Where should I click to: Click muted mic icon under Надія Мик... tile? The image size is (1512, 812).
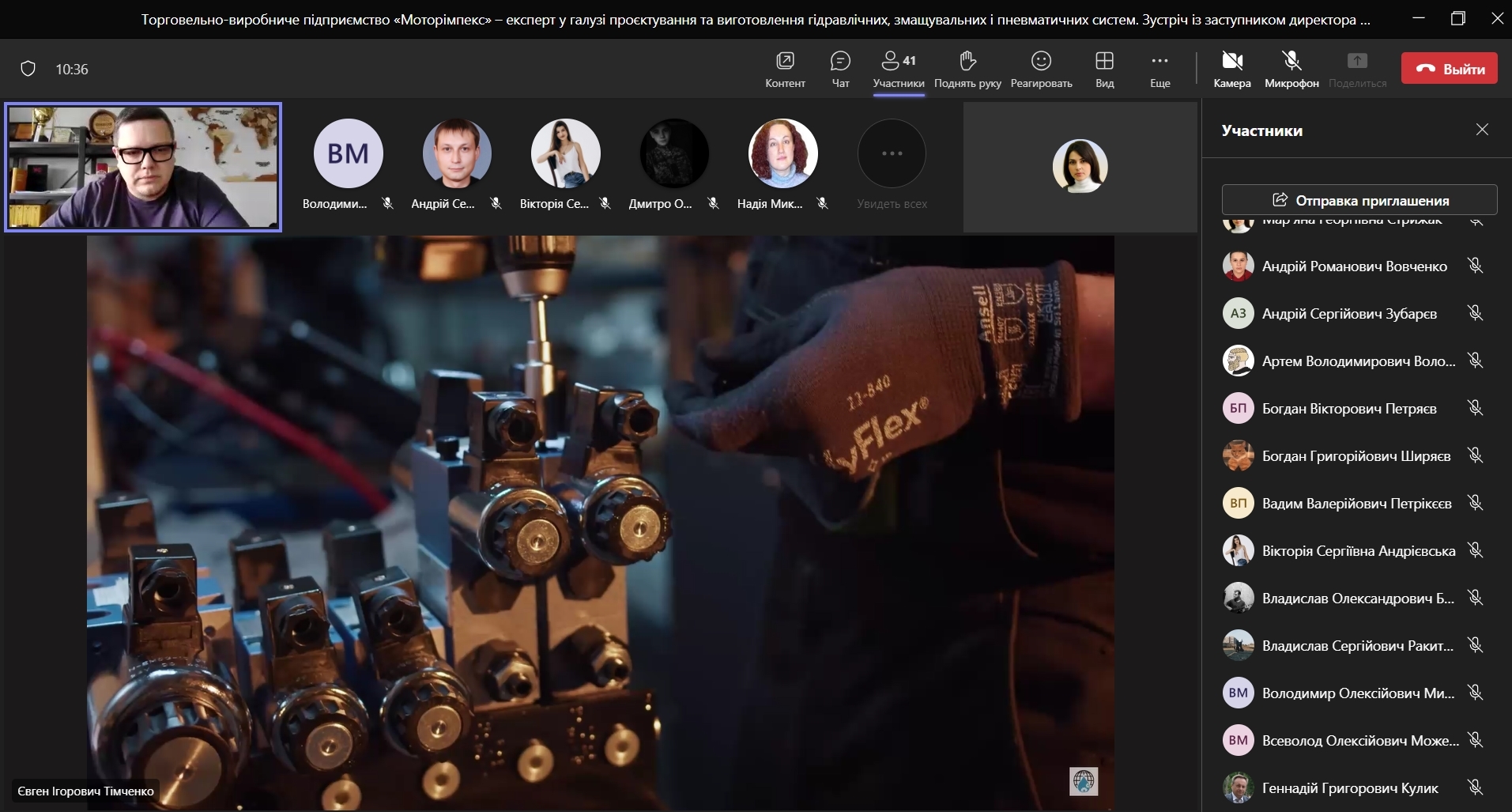point(822,203)
